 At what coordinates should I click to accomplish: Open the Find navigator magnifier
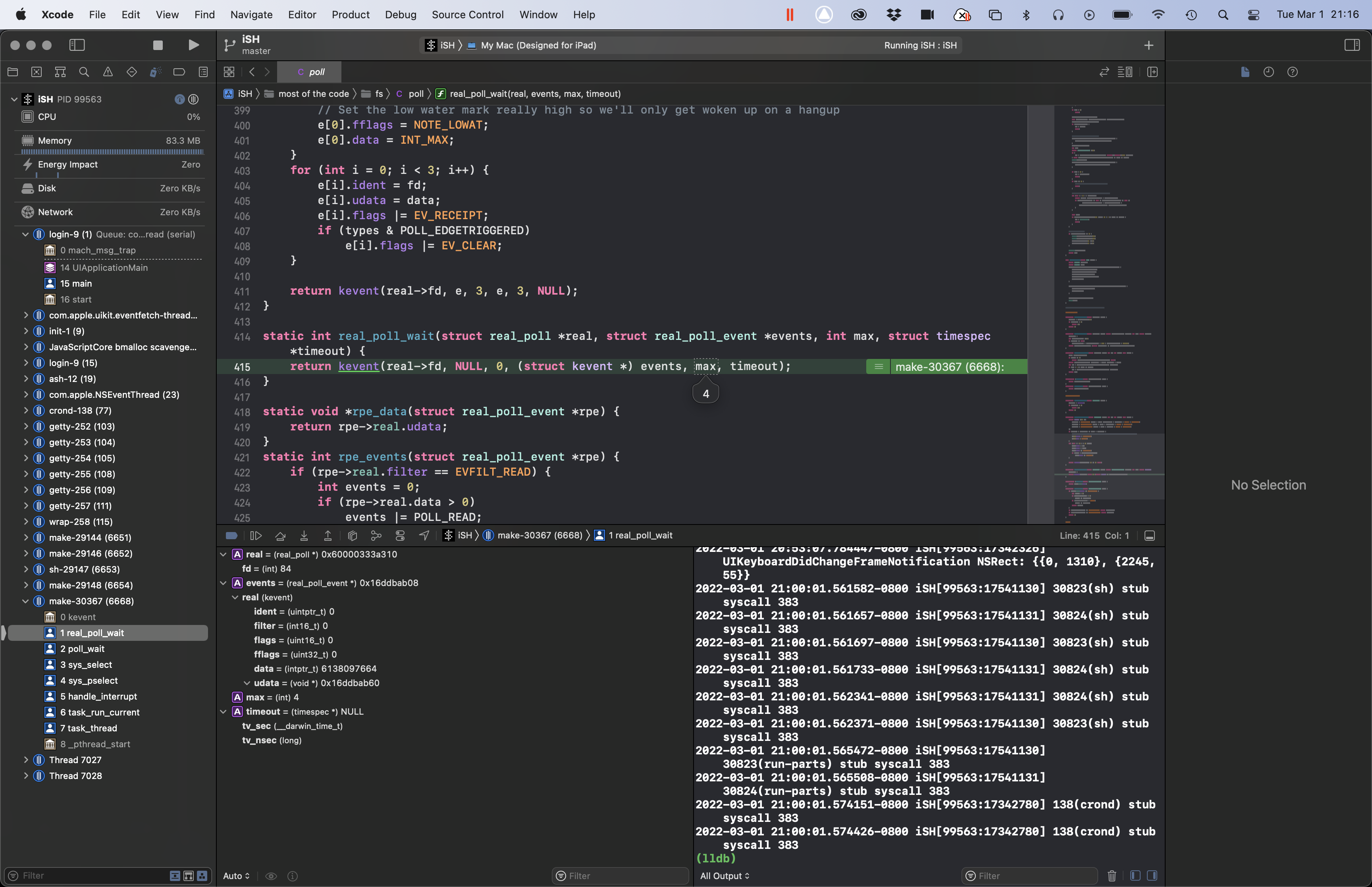coord(84,72)
